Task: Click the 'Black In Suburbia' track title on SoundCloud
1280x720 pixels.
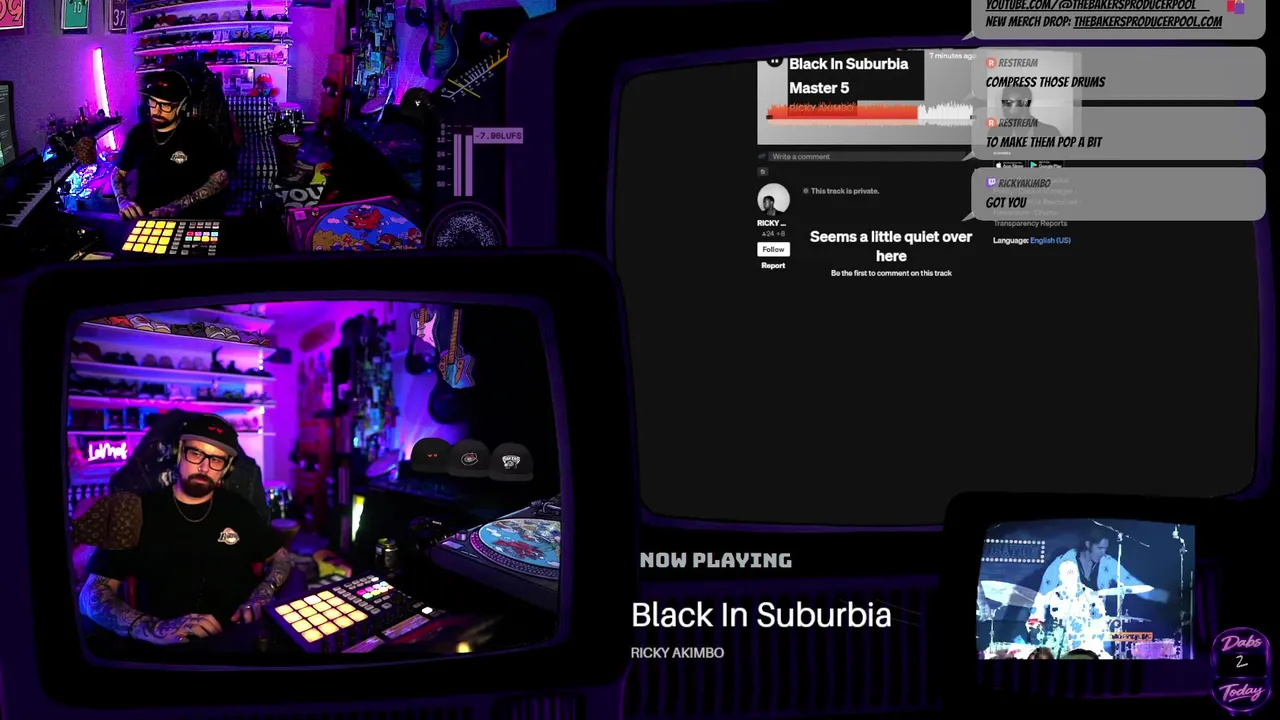Action: click(x=848, y=64)
